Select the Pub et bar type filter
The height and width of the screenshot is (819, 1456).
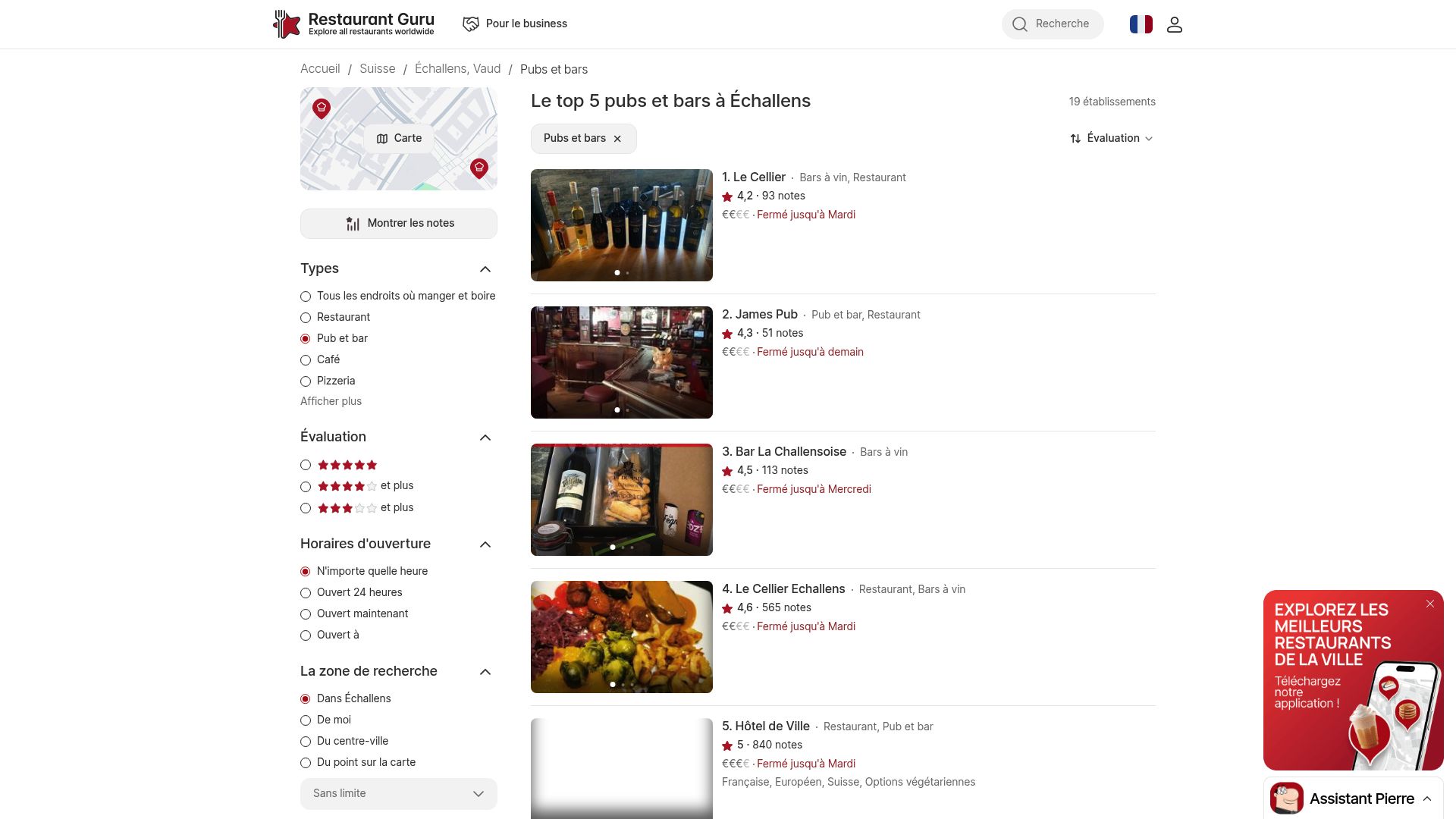(x=306, y=338)
